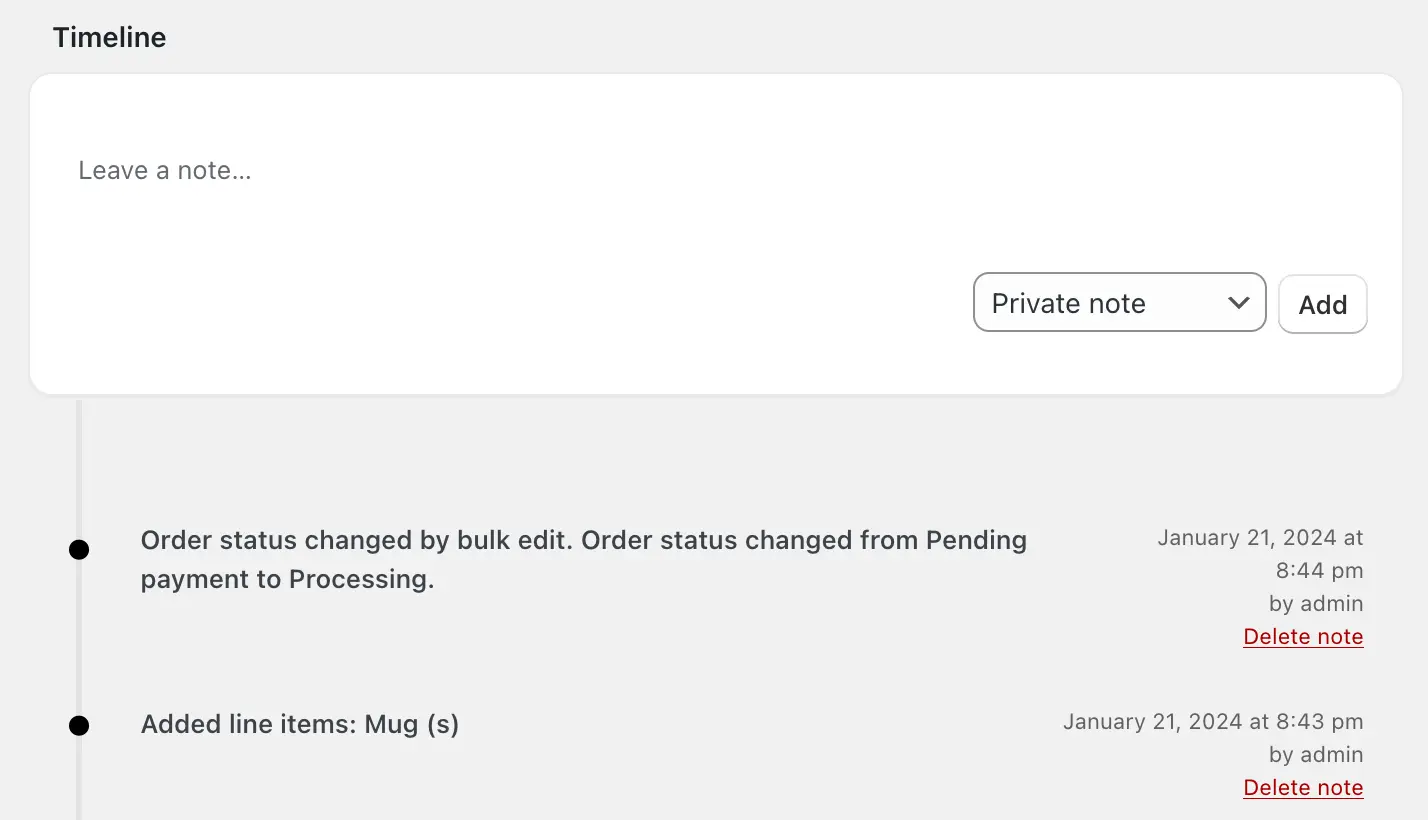Click the chevron on the note type selector
This screenshot has height=820, width=1428.
pos(1238,302)
